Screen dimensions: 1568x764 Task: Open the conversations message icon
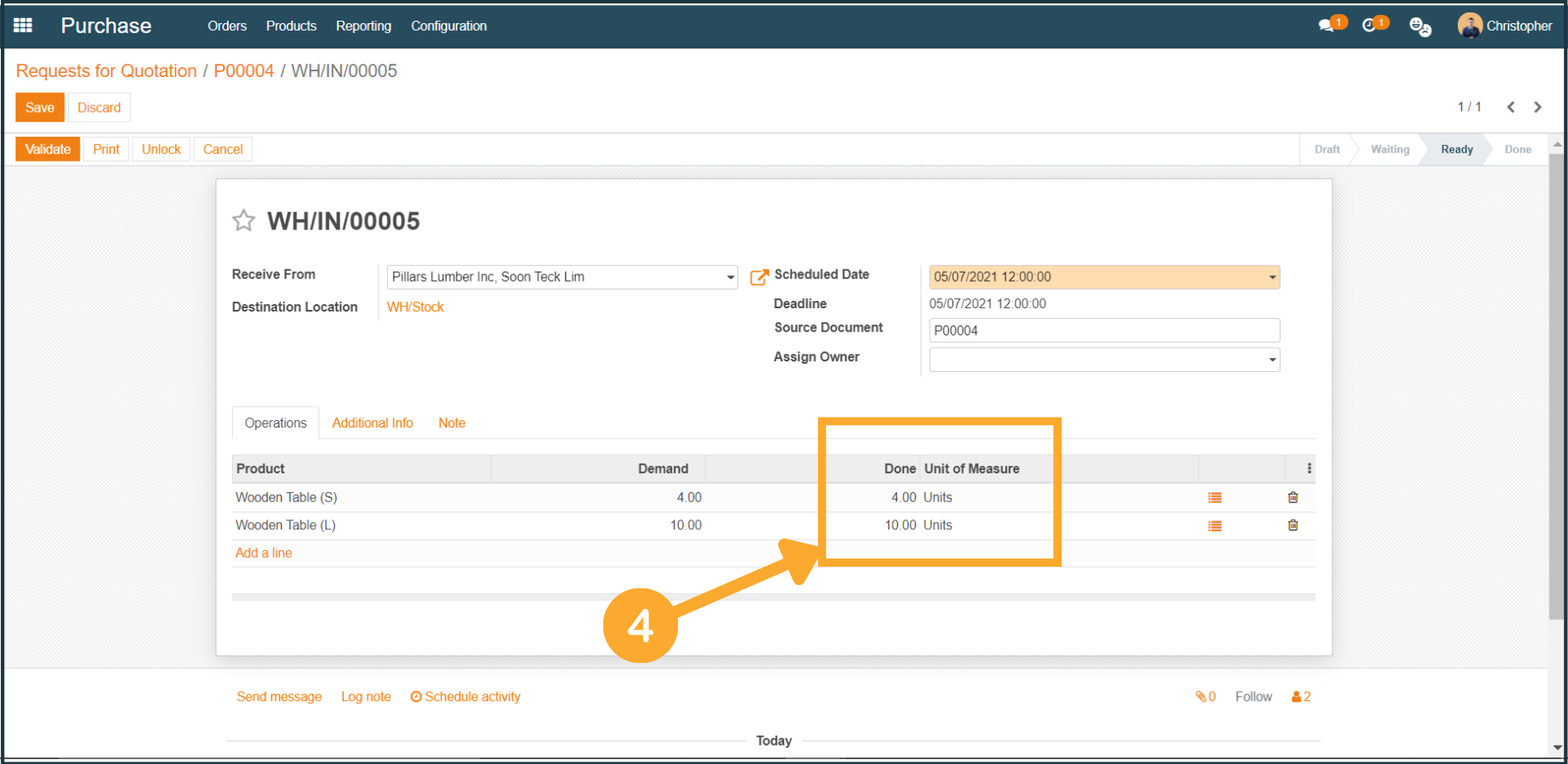[1327, 26]
